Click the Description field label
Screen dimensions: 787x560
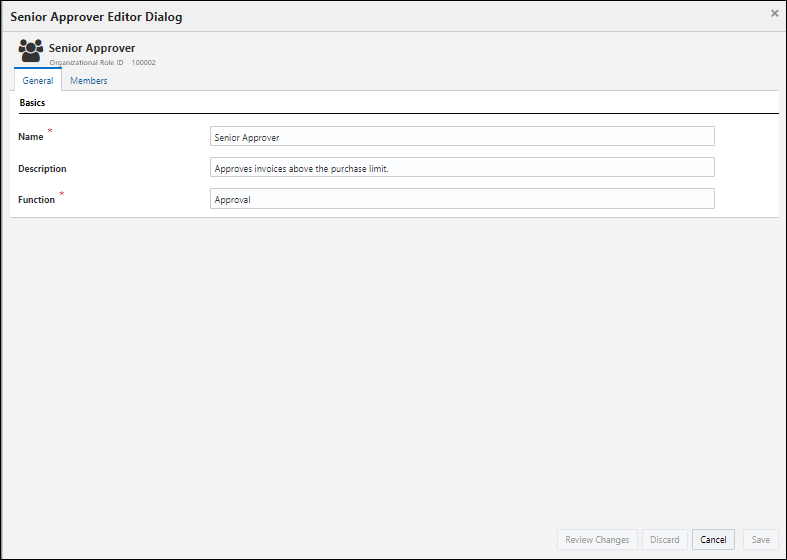[42, 169]
